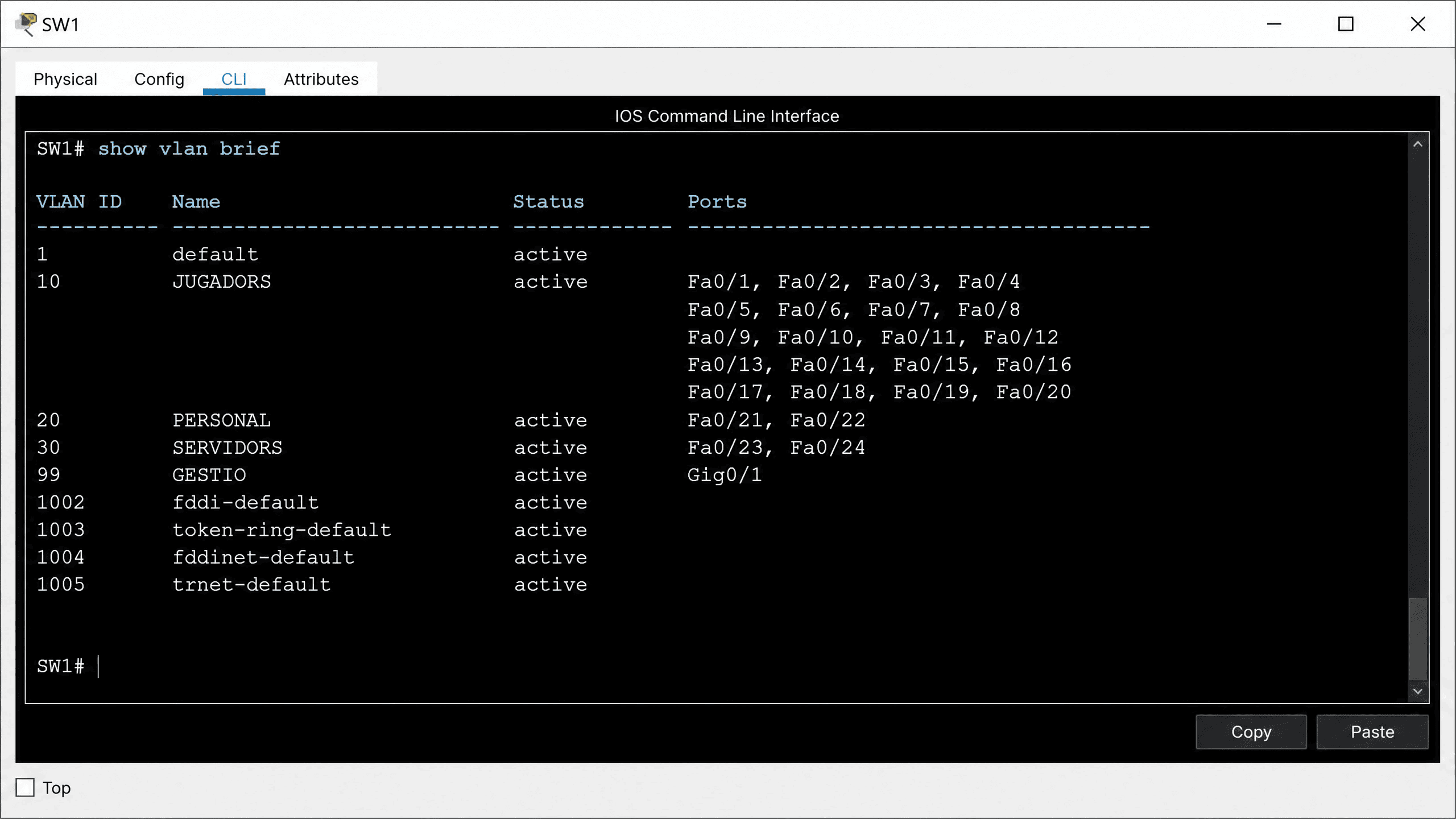Switch to the Physical tab
This screenshot has height=819, width=1456.
65,79
